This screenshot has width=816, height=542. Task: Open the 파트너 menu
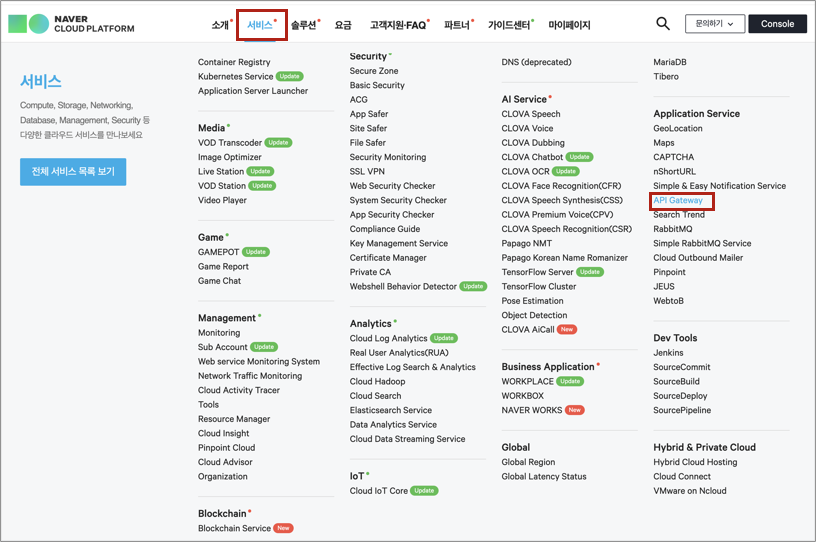click(457, 25)
